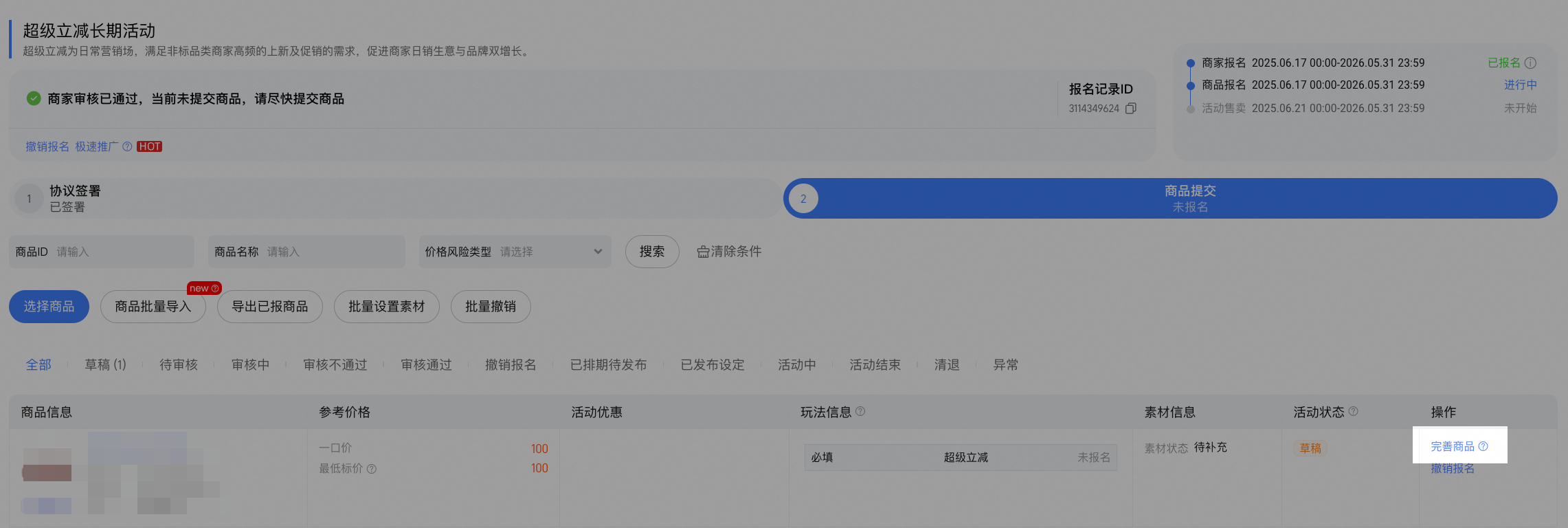Click the 未开始 status text
Screen dimensions: 1568x528
(1521, 108)
